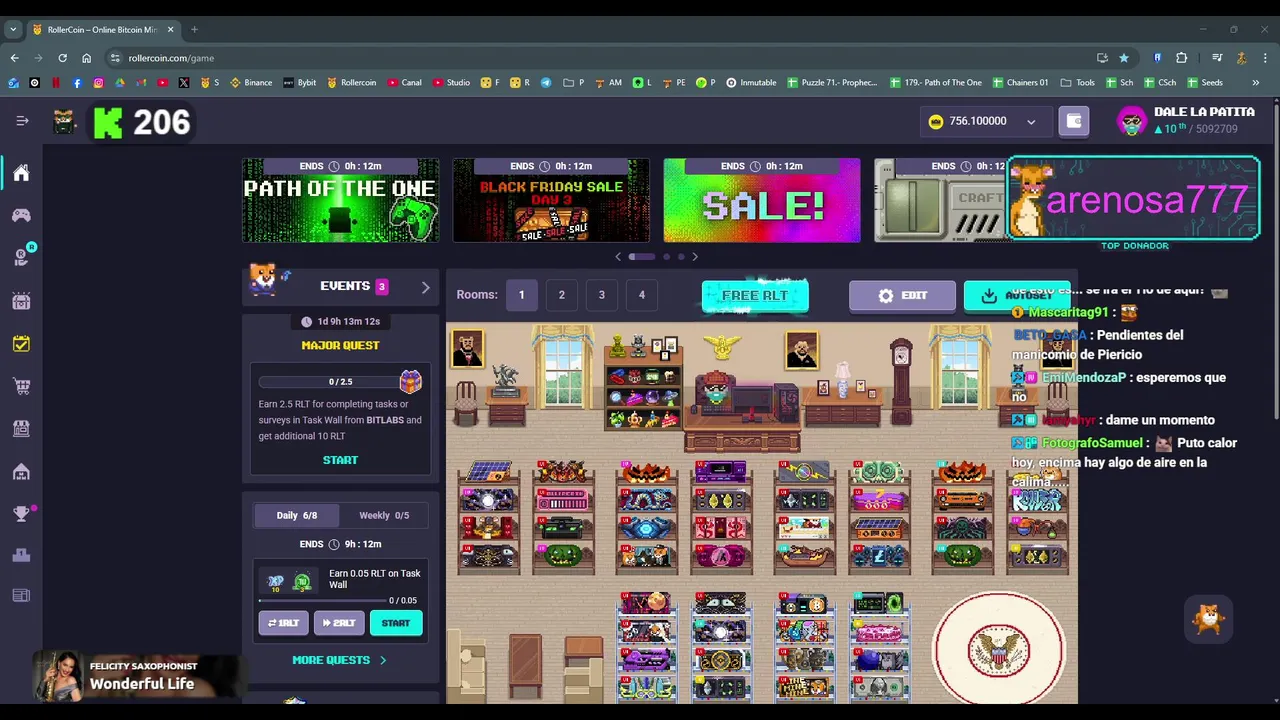
Task: Open the marketplace shop-front sidebar icon
Action: coord(21,428)
